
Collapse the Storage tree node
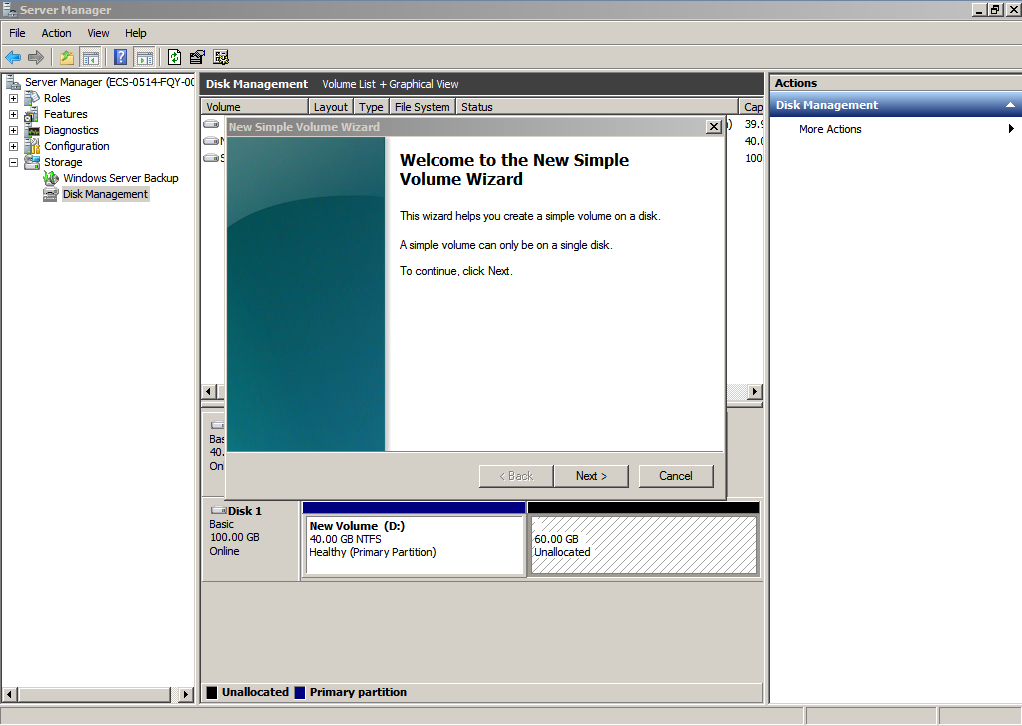(x=13, y=162)
